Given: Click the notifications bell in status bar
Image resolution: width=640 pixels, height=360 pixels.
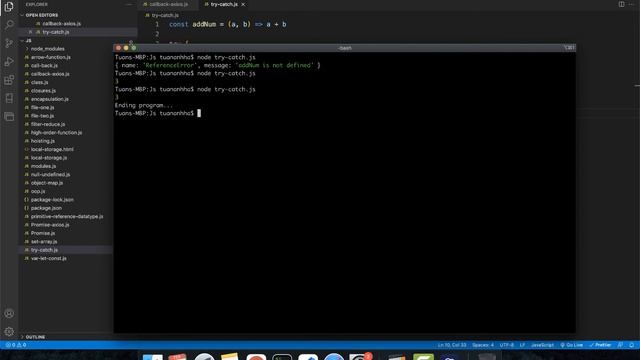Looking at the screenshot, I should tap(631, 345).
